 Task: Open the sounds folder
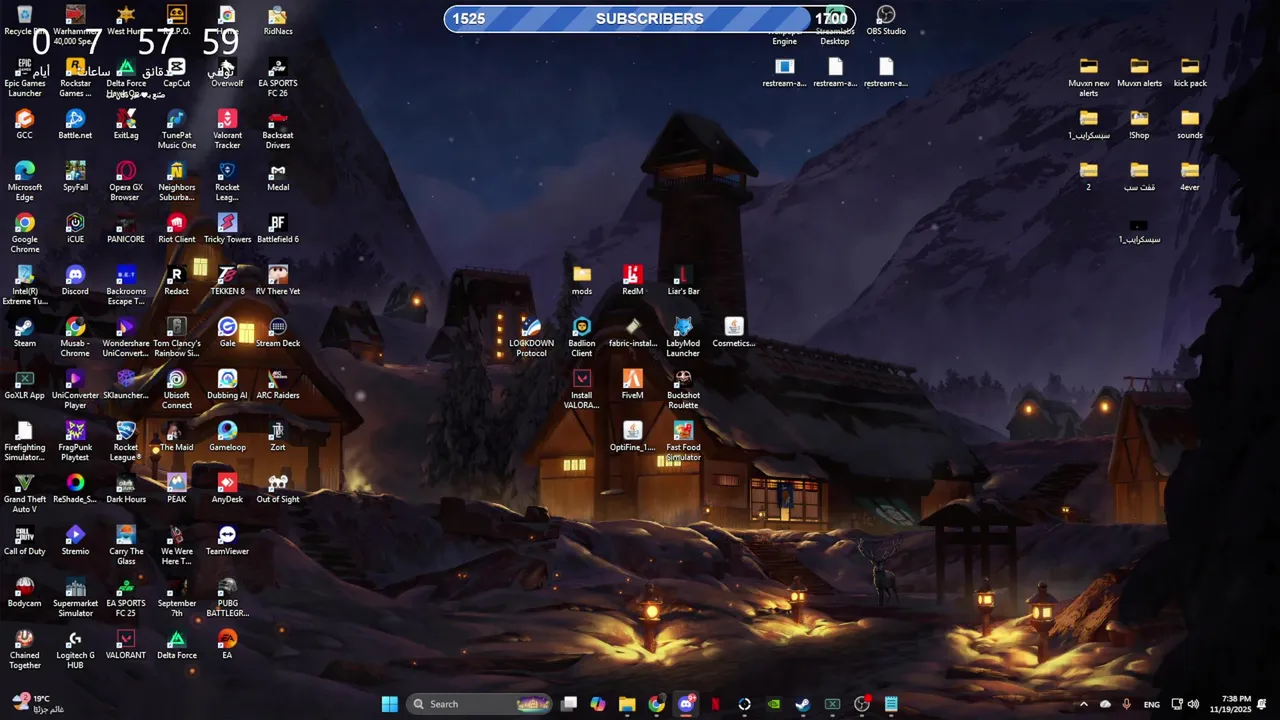click(x=1190, y=124)
